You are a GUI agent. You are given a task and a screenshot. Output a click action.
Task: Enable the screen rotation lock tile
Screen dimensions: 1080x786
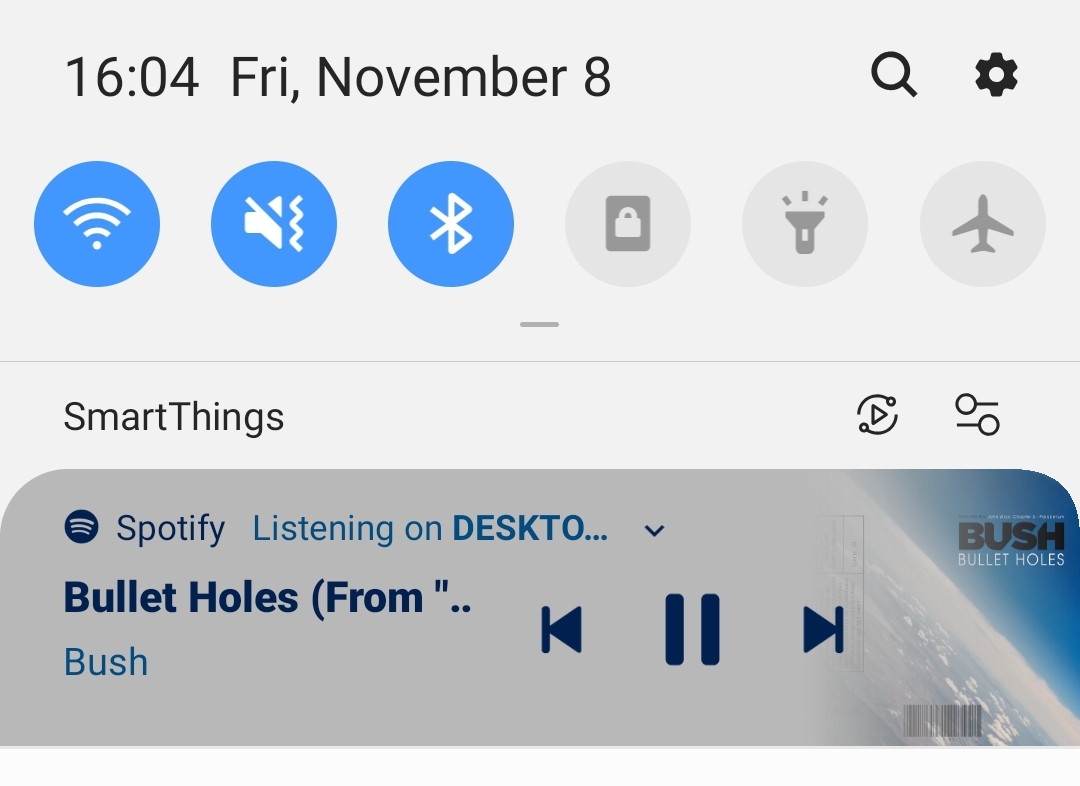click(x=628, y=224)
